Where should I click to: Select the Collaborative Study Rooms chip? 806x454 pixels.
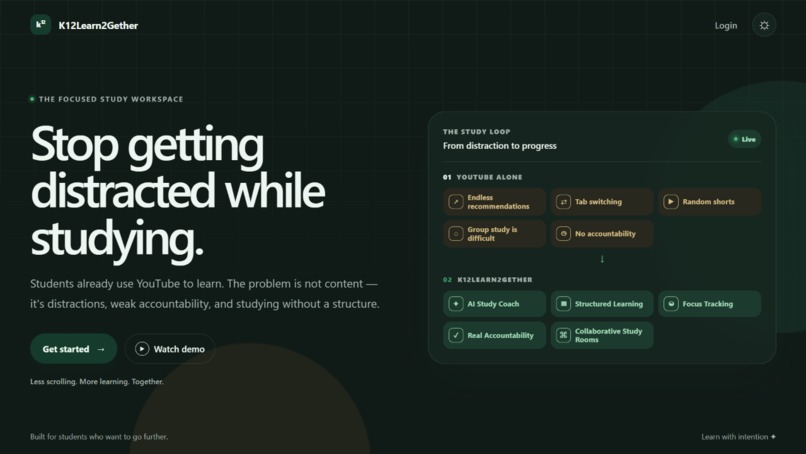coord(602,335)
